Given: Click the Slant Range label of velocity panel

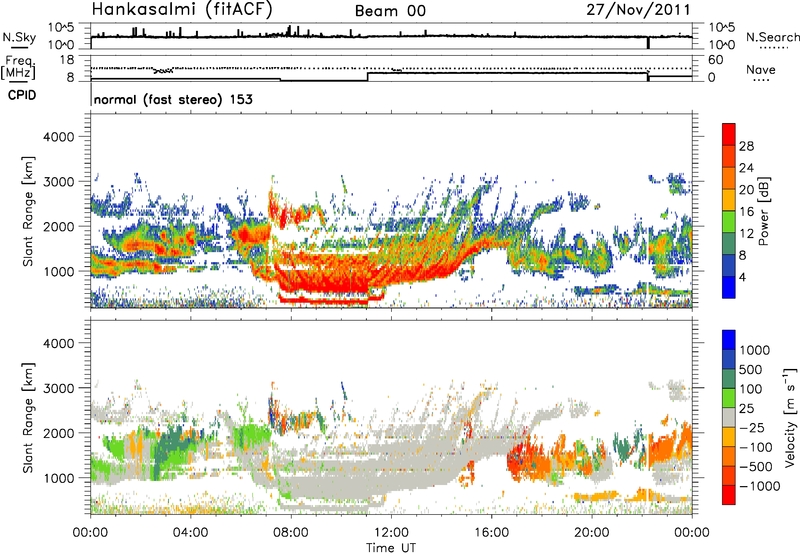Looking at the screenshot, I should coord(28,418).
